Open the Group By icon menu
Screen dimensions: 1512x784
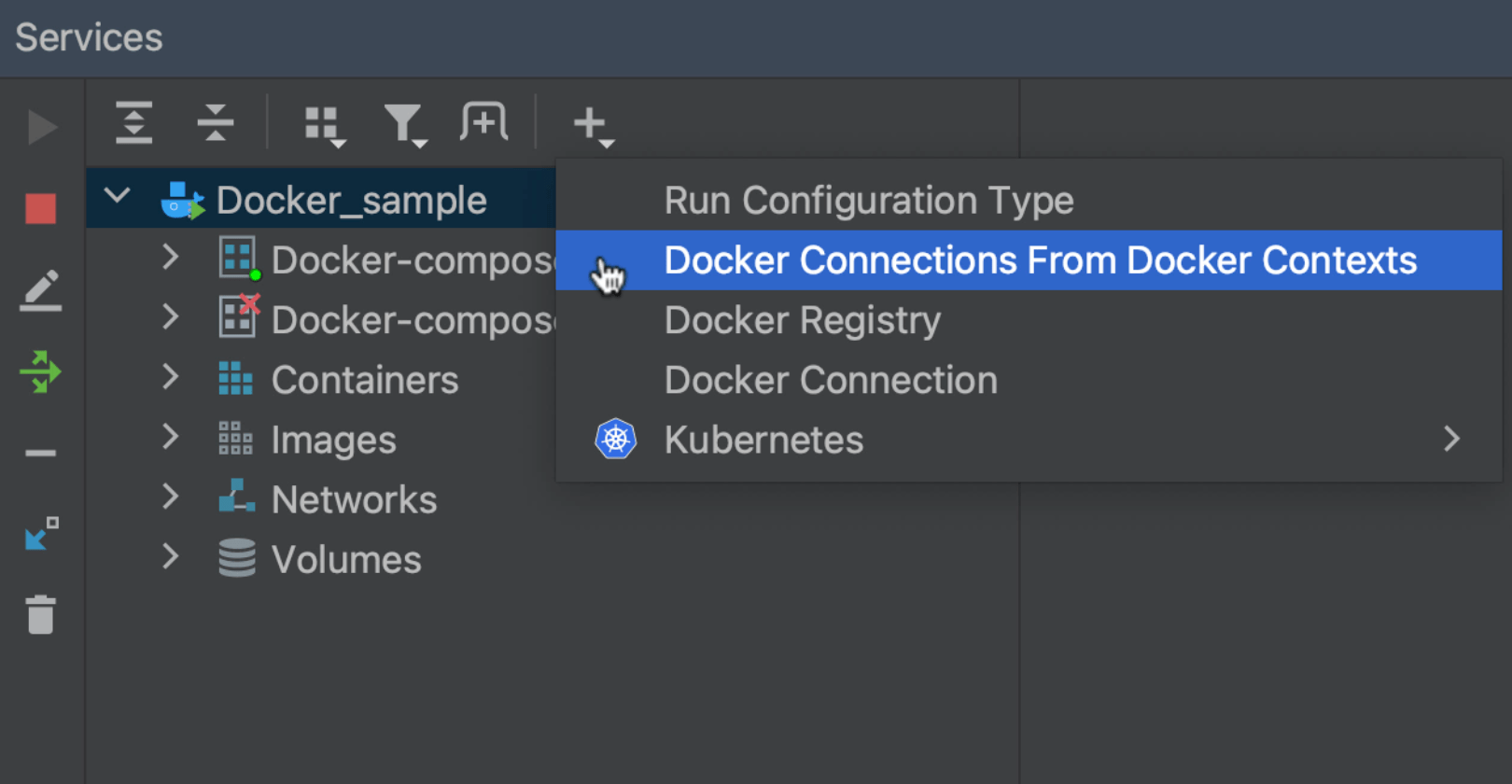(324, 124)
